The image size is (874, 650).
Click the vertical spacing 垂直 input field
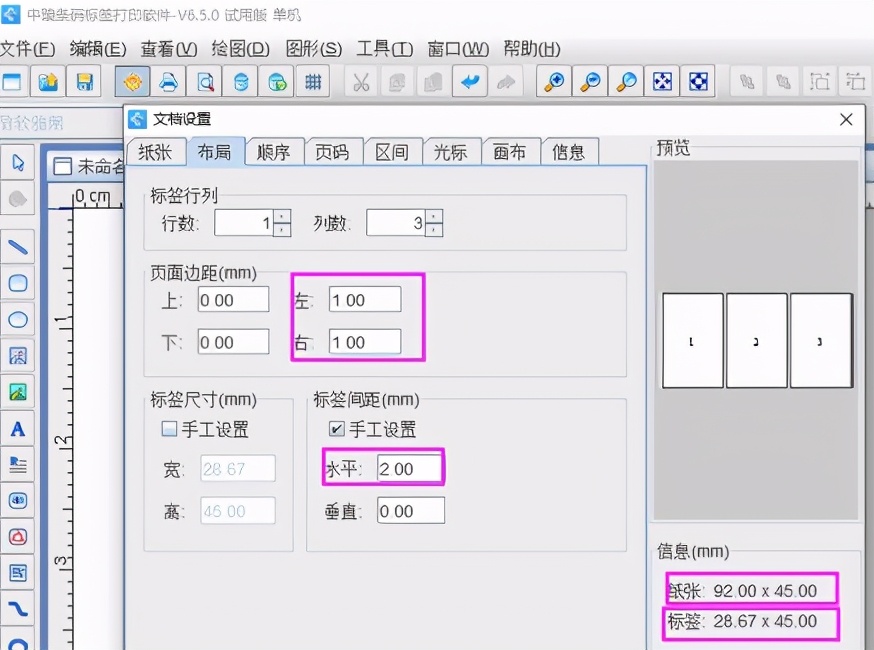411,511
